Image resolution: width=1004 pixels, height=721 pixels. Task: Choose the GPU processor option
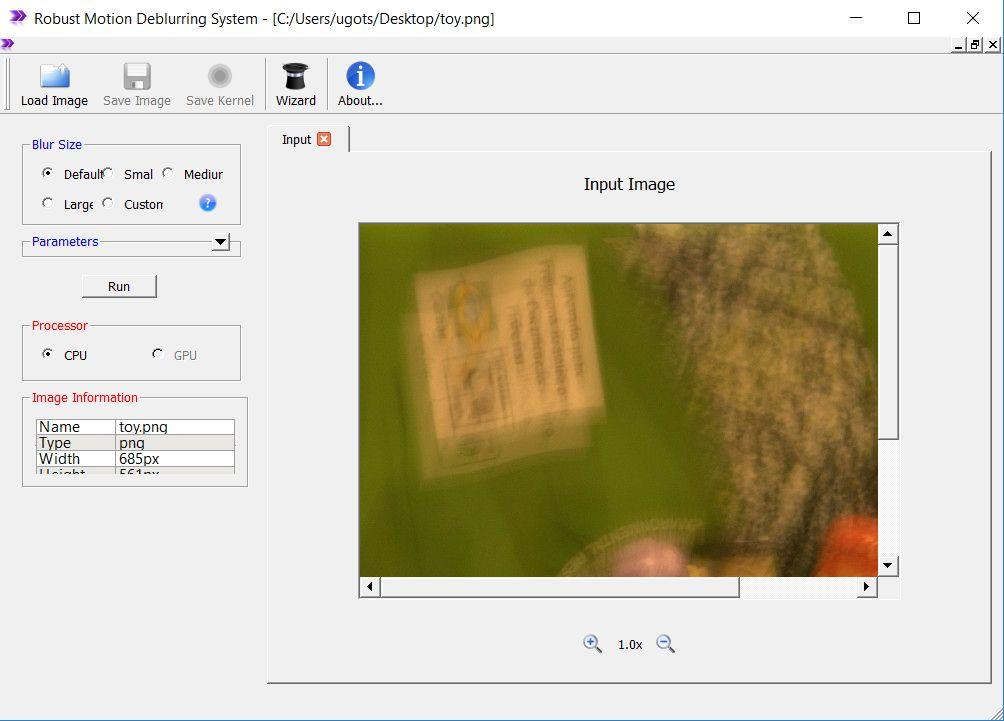(158, 353)
